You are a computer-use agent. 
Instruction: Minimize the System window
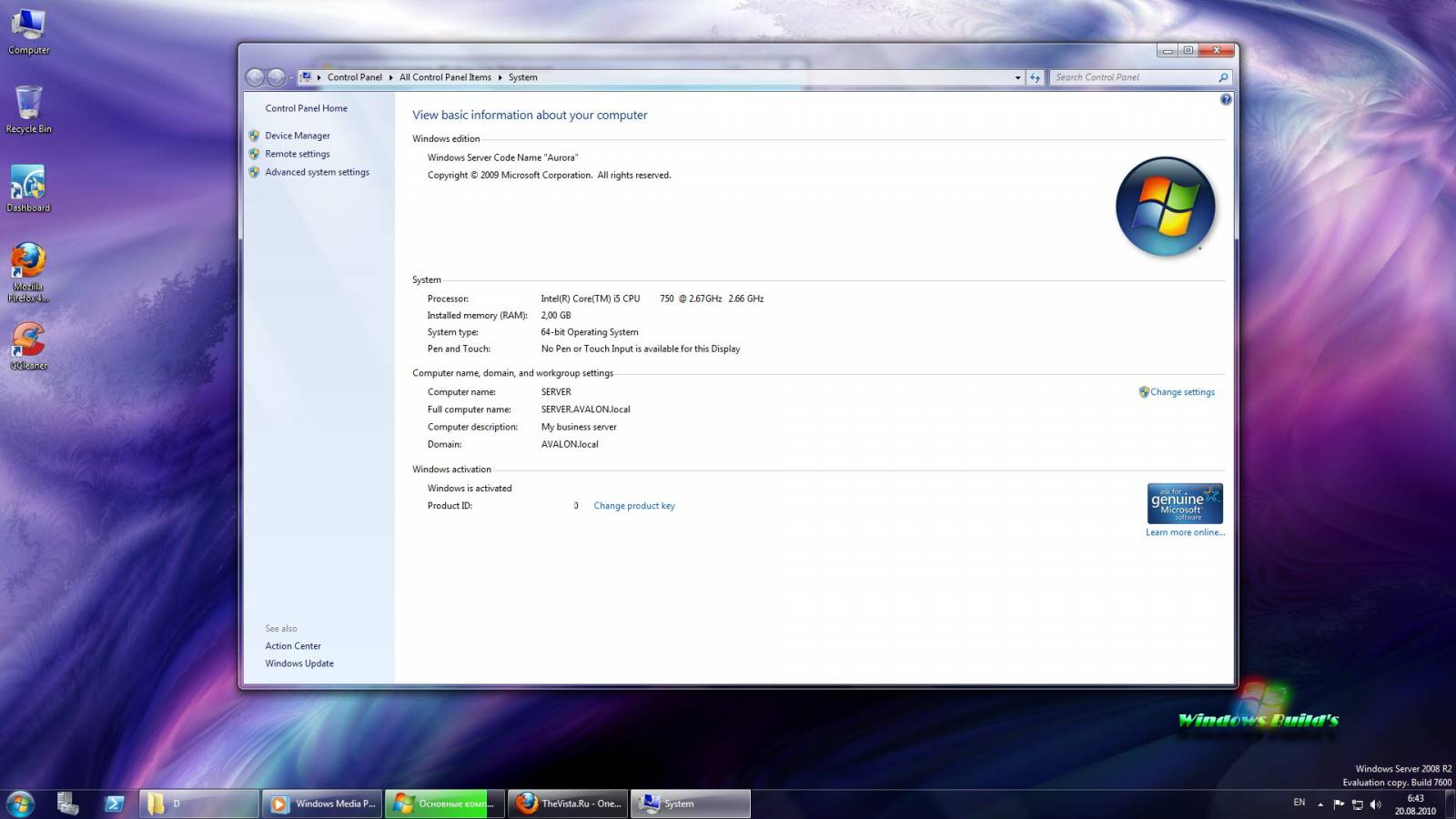pos(1168,51)
